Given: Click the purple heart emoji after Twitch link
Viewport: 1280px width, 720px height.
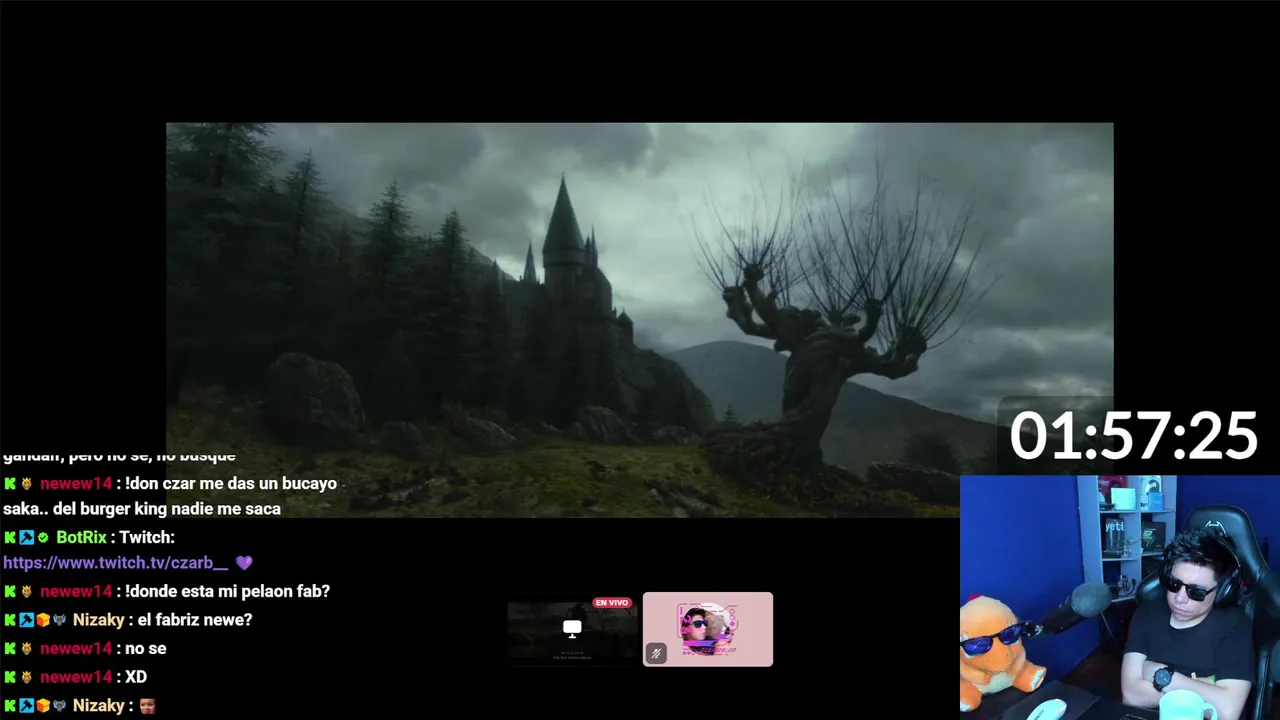Looking at the screenshot, I should pos(244,563).
